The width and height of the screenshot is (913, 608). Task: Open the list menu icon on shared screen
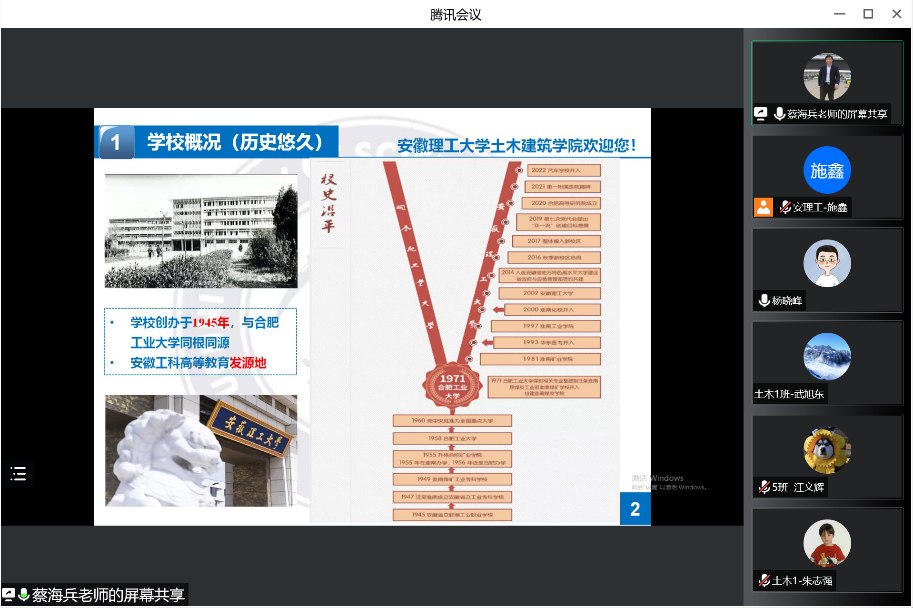pyautogui.click(x=18, y=474)
